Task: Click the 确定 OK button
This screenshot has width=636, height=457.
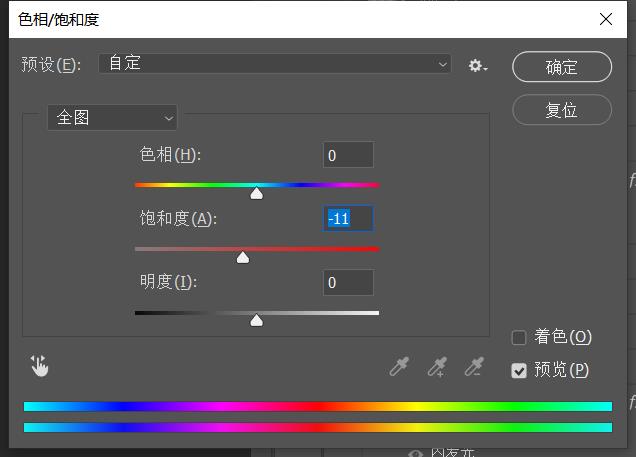Action: (x=562, y=67)
